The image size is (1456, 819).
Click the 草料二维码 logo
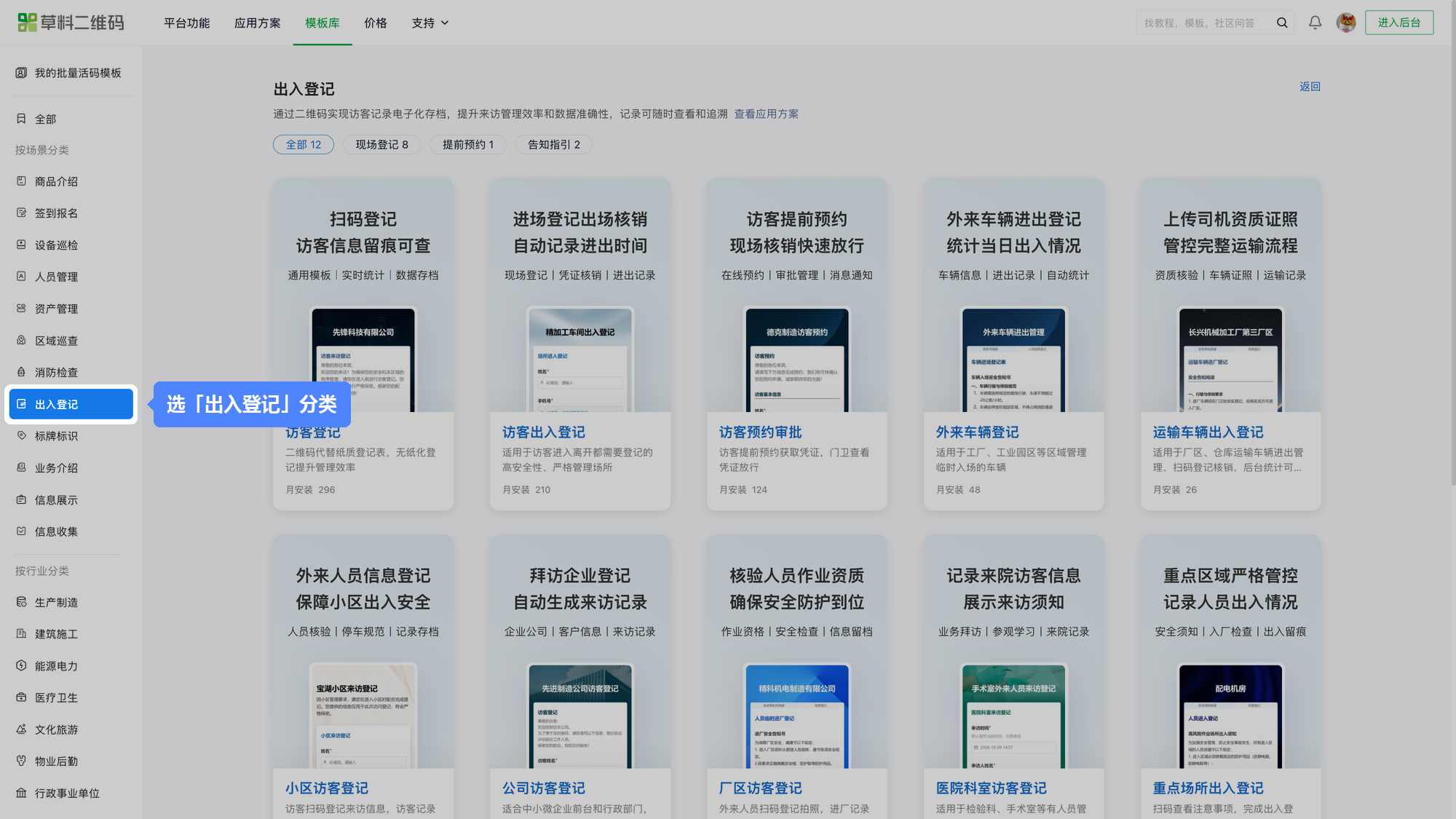(71, 23)
